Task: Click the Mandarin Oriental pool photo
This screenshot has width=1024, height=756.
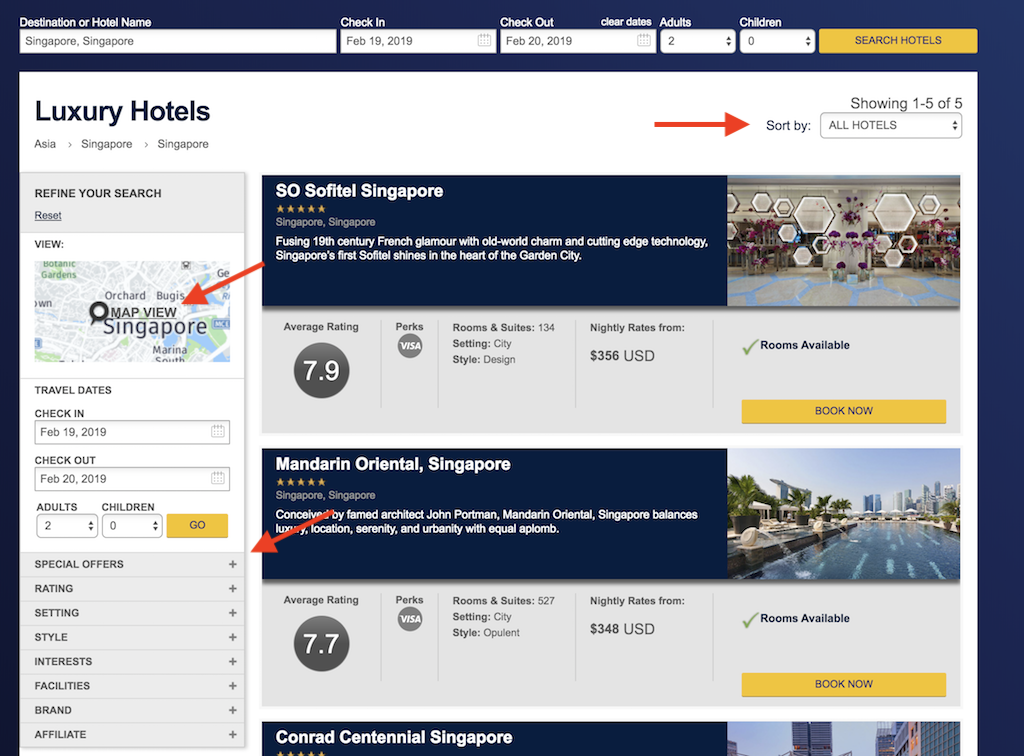Action: tap(843, 514)
